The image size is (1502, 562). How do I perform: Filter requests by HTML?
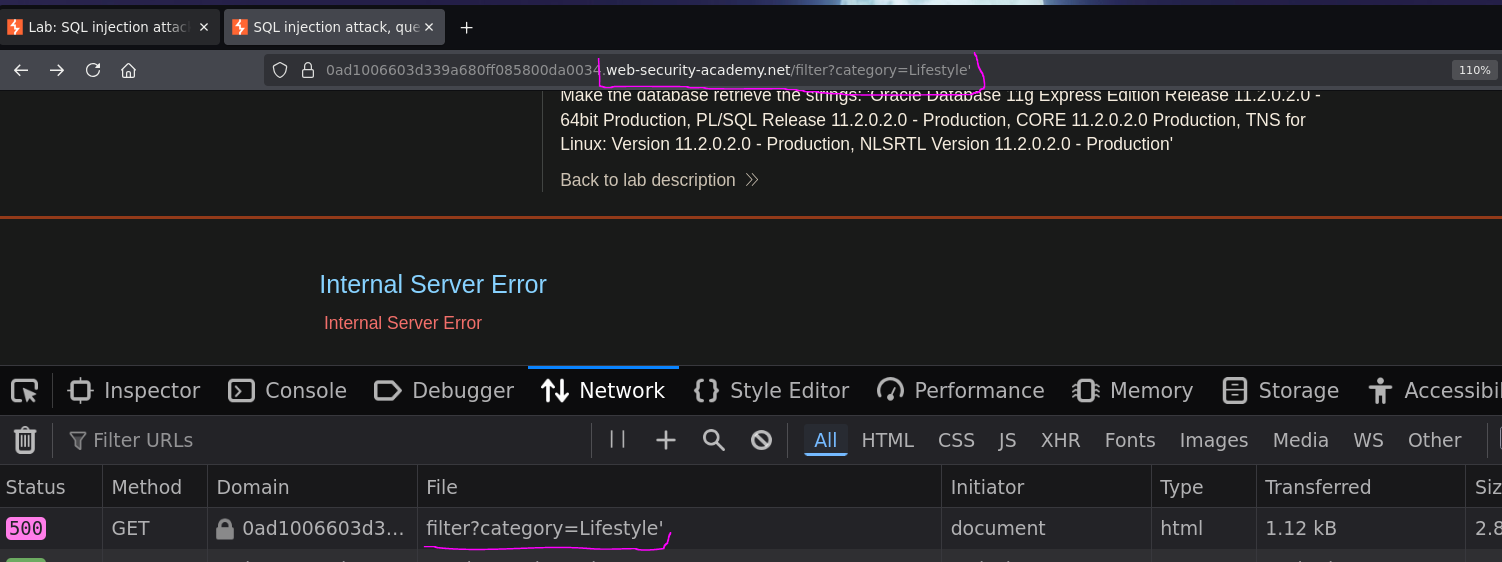point(888,440)
